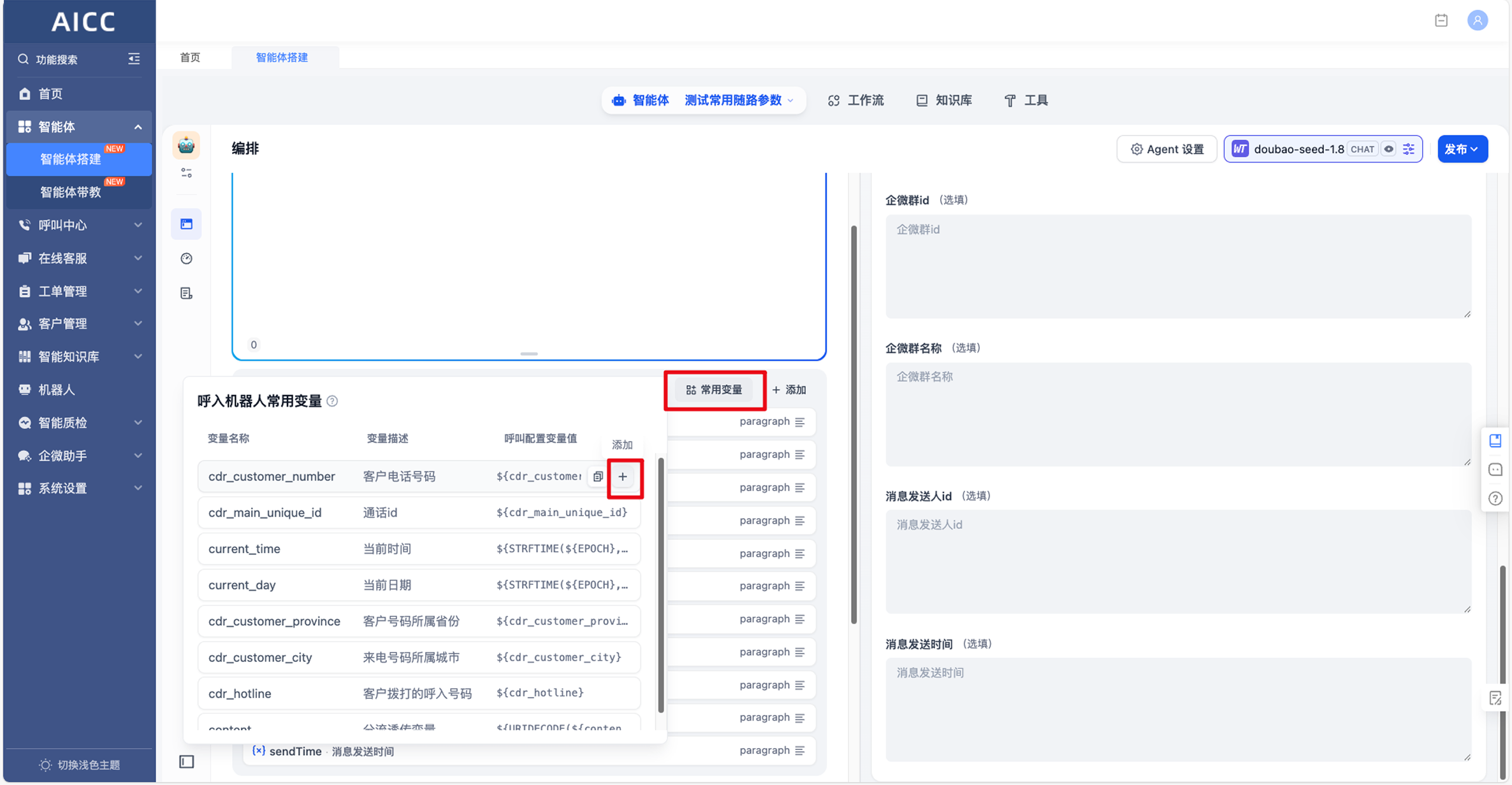Image resolution: width=1512 pixels, height=785 pixels.
Task: Open the 工作流 menu item
Action: click(x=856, y=100)
